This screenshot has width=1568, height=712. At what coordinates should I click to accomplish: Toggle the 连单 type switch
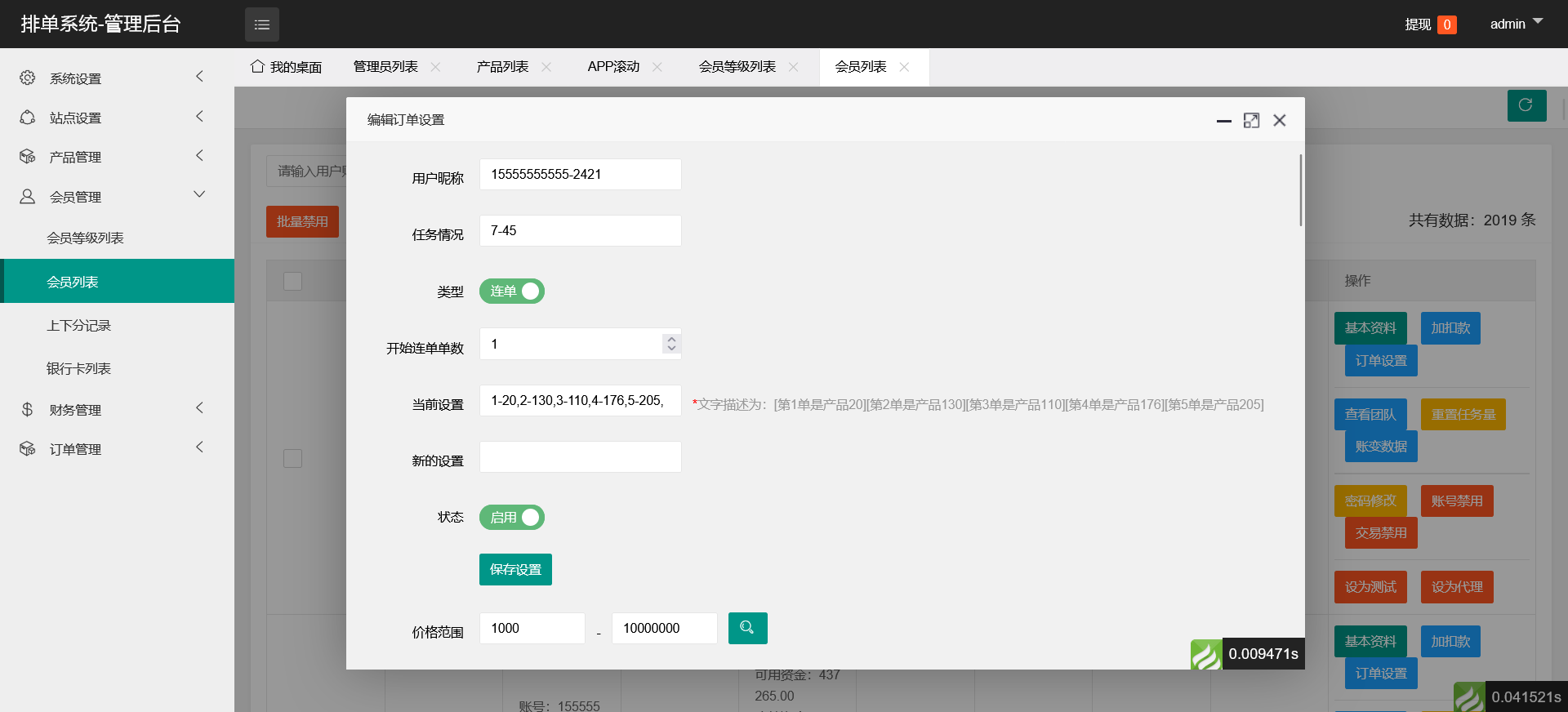coord(512,291)
